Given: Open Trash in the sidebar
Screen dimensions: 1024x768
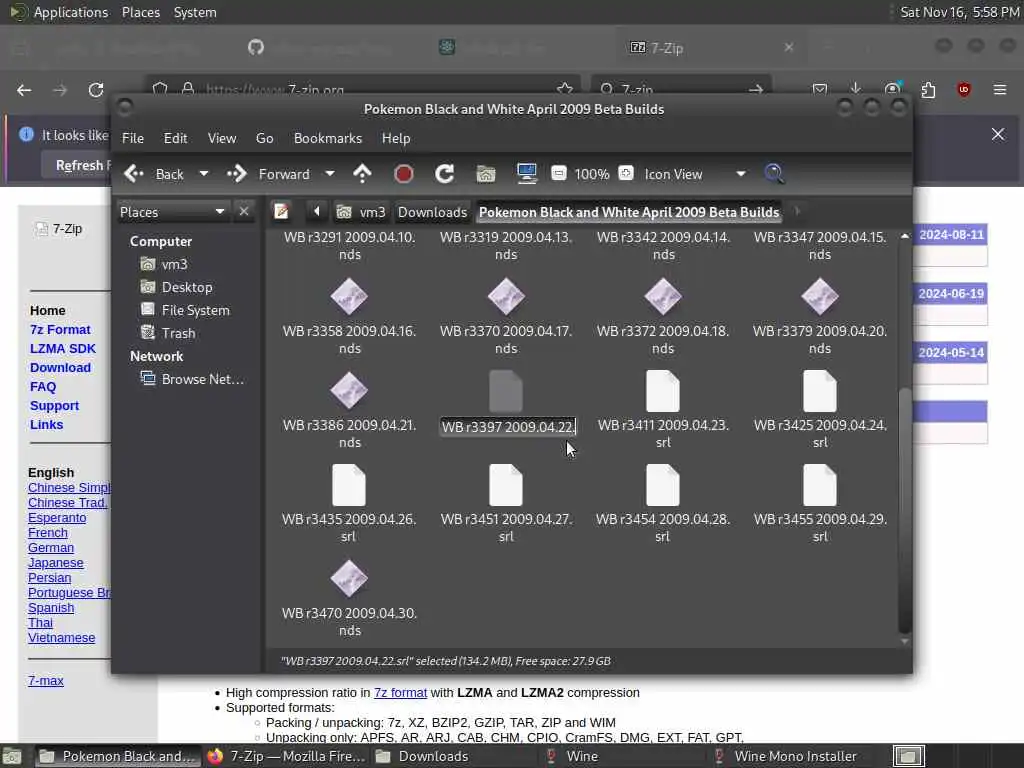Looking at the screenshot, I should coord(178,332).
